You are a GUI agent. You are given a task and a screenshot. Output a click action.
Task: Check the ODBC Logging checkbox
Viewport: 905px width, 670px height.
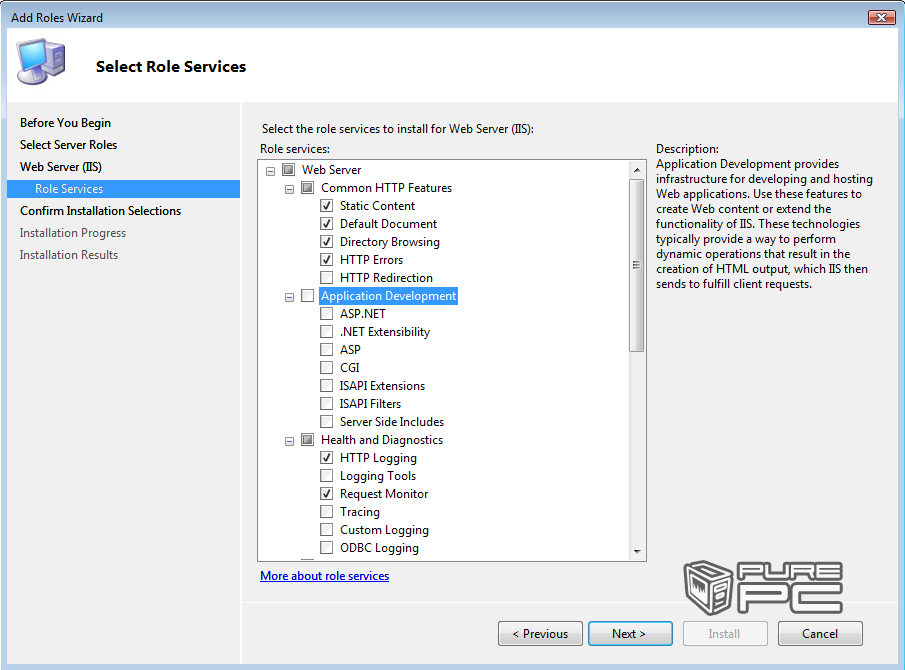(327, 547)
